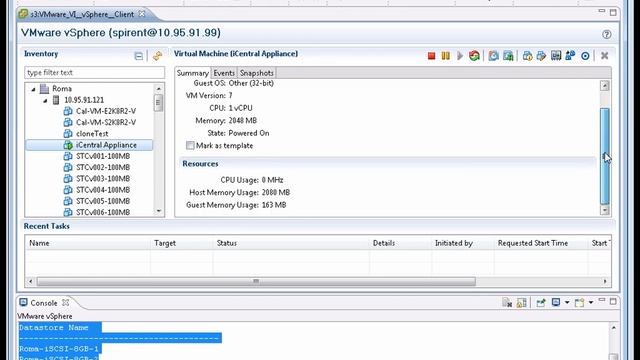Image resolution: width=640 pixels, height=360 pixels.
Task: Select STCv002-100MB virtual machine
Action: pyautogui.click(x=103, y=167)
